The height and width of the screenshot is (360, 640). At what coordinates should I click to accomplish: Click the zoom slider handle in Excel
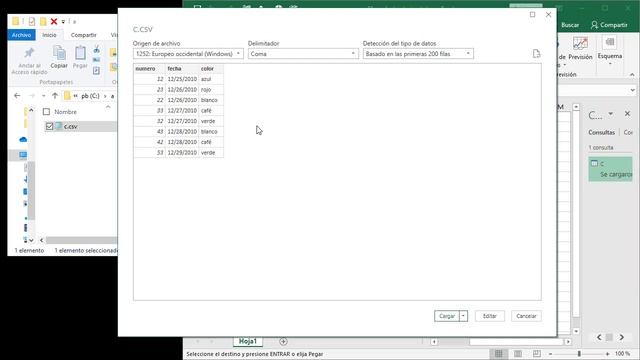(579, 354)
